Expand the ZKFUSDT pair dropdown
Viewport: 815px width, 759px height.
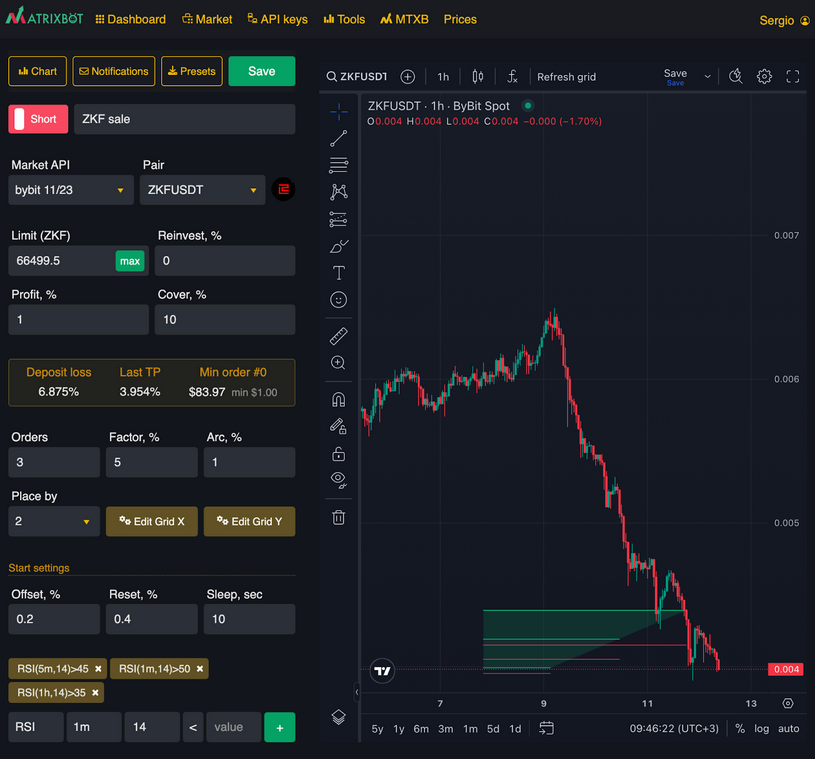(x=202, y=189)
